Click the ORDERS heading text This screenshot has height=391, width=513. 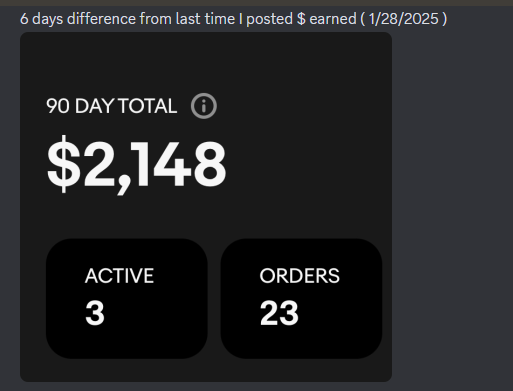[x=300, y=276]
